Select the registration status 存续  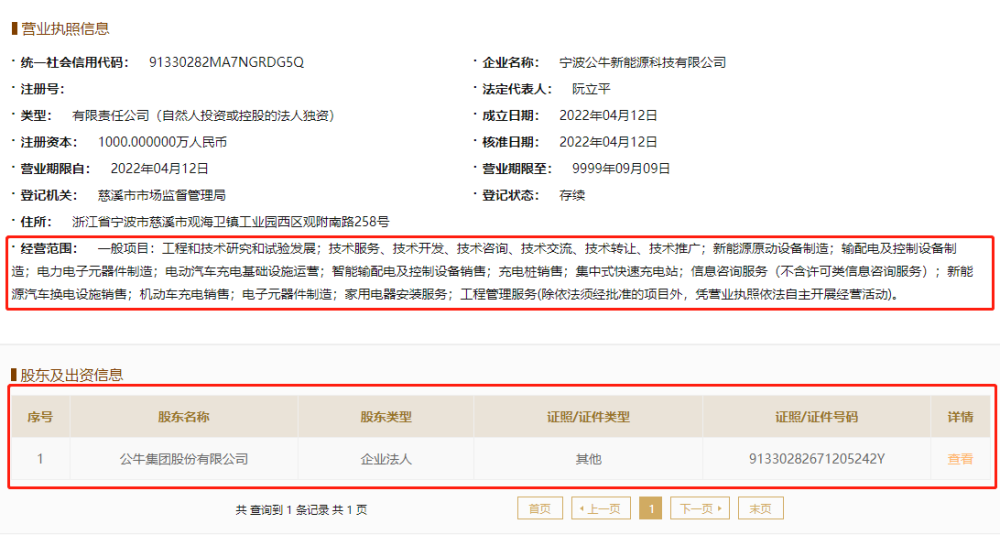click(x=572, y=195)
